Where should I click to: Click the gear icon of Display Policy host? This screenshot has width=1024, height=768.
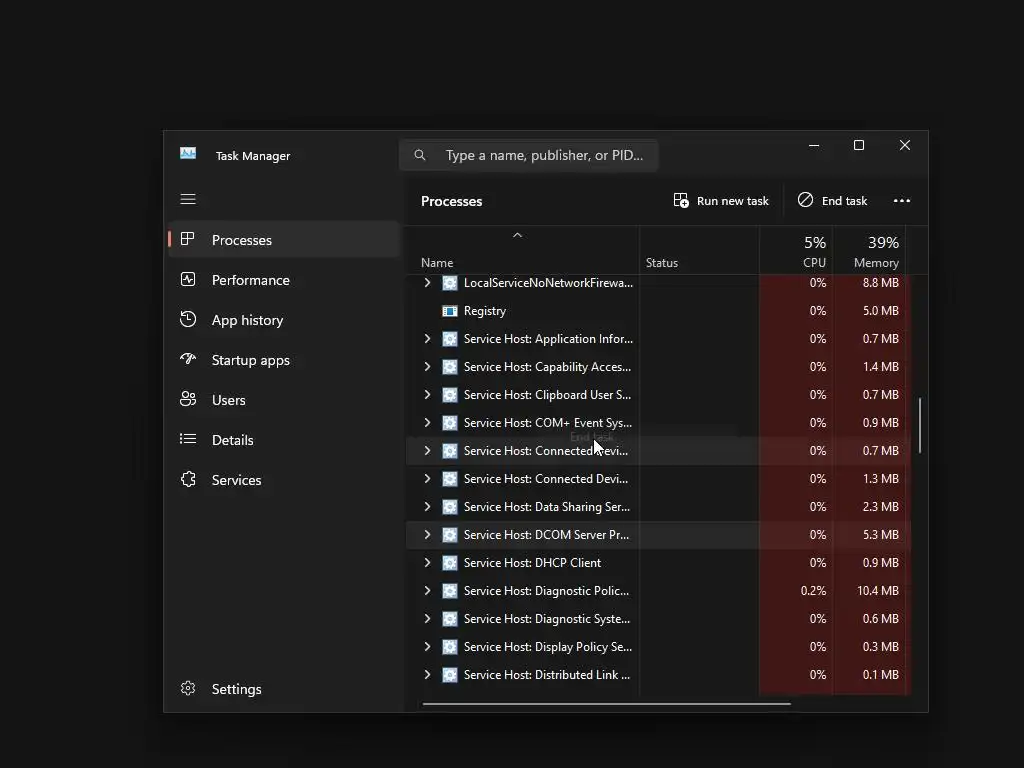tap(450, 647)
